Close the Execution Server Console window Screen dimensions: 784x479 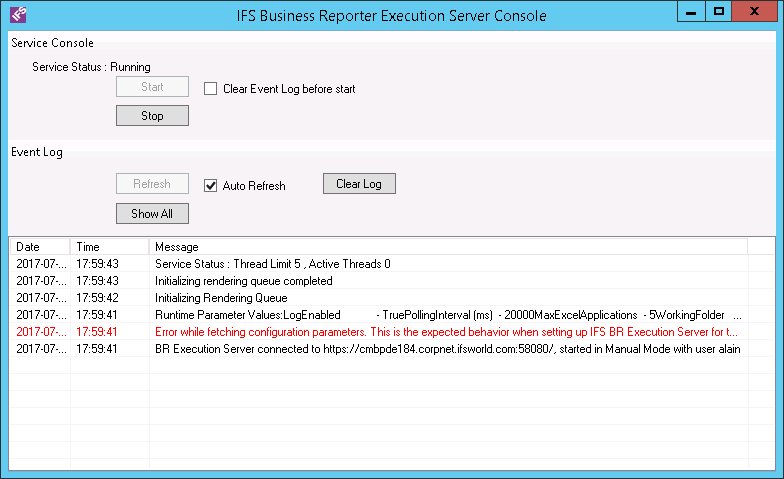pos(756,11)
